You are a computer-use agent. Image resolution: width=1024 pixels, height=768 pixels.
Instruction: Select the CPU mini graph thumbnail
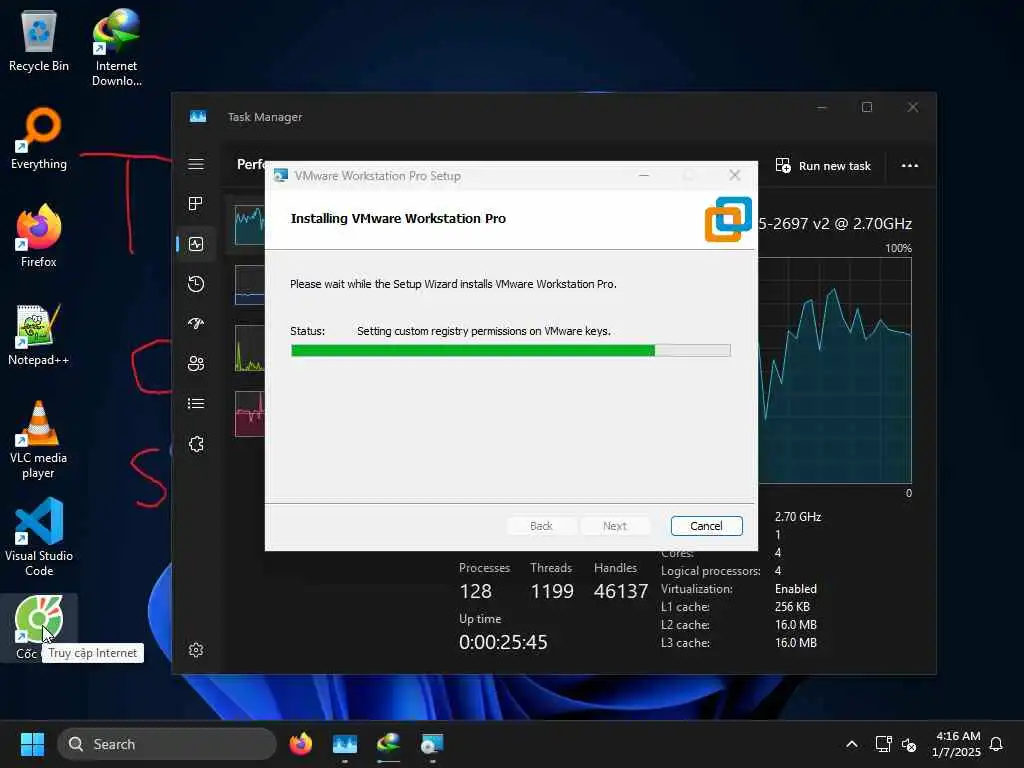(249, 225)
